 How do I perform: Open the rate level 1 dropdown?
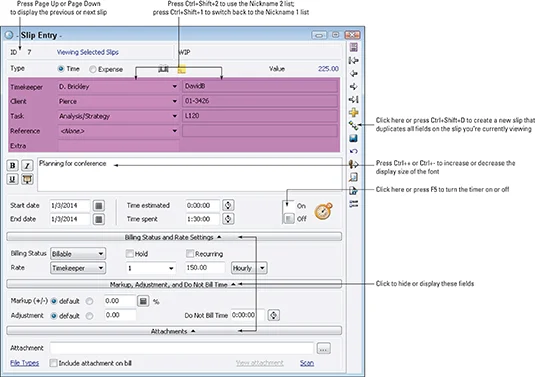(171, 269)
